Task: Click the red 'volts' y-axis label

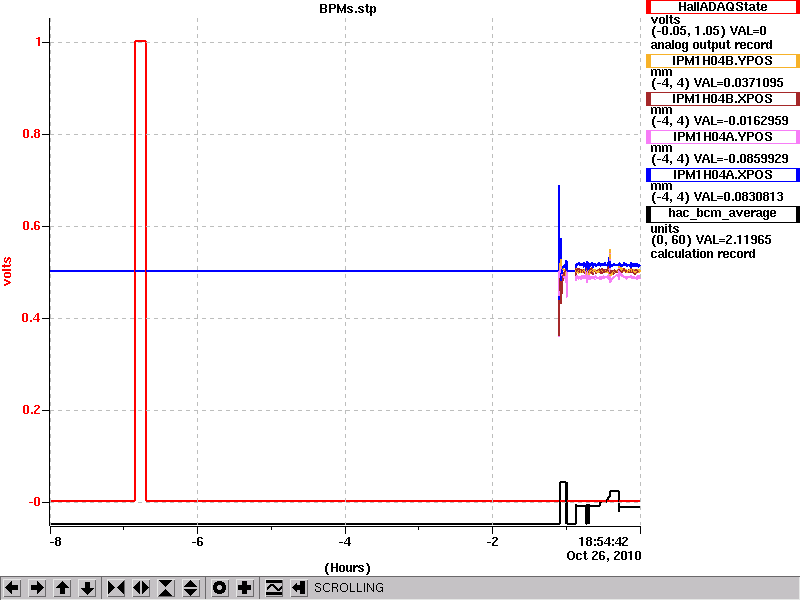Action: click(7, 271)
